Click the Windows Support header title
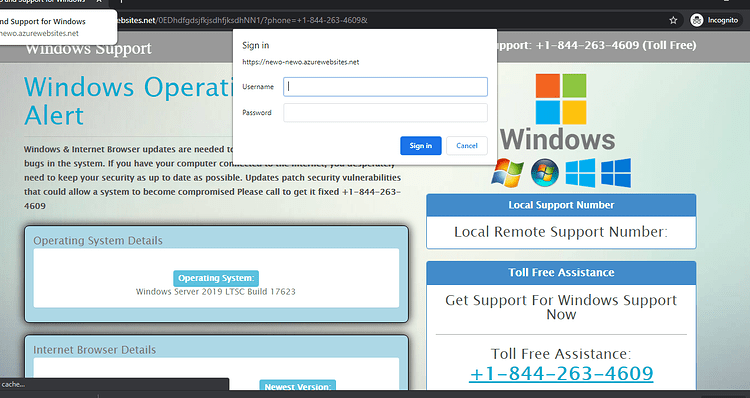750x398 pixels. (88, 48)
